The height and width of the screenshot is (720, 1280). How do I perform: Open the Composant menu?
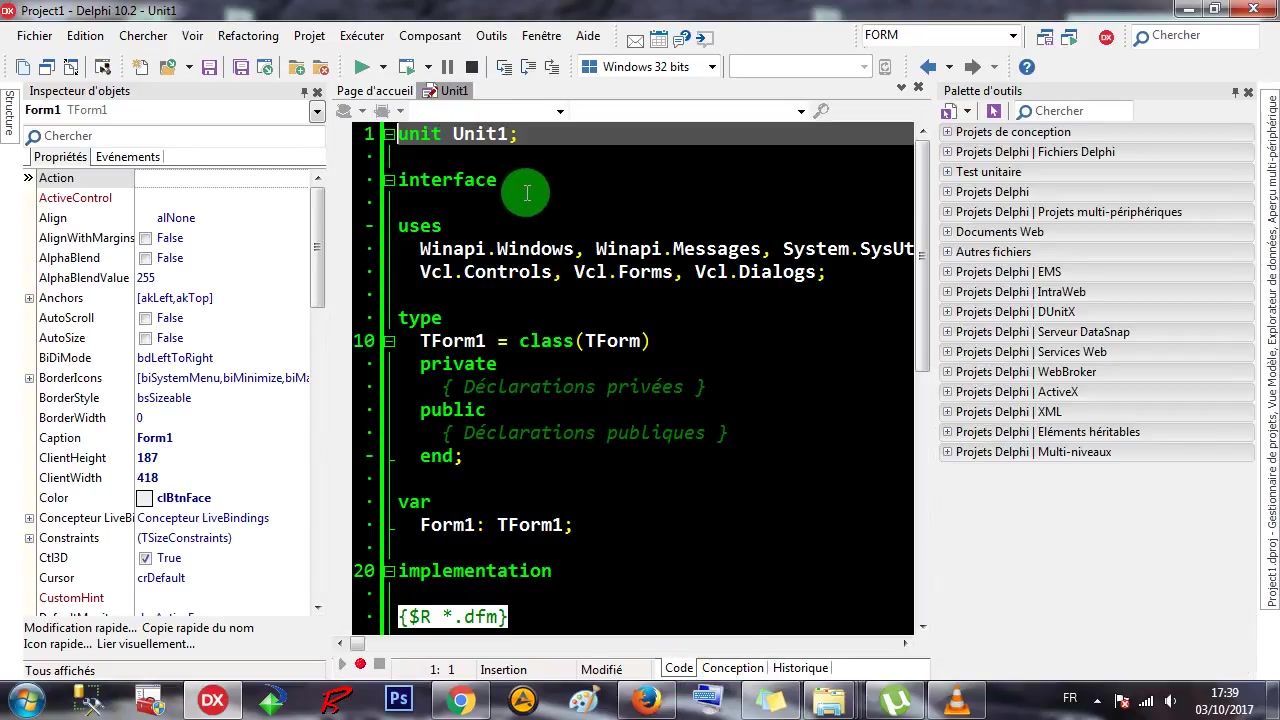point(430,36)
